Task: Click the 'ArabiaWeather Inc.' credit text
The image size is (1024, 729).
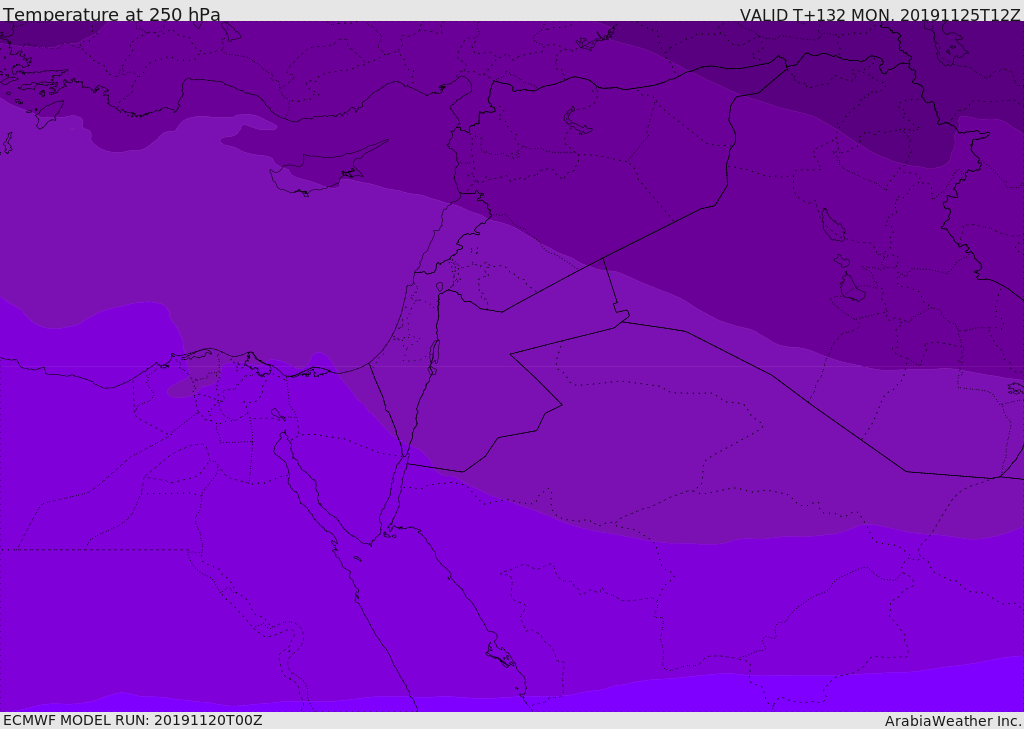Action: [953, 721]
